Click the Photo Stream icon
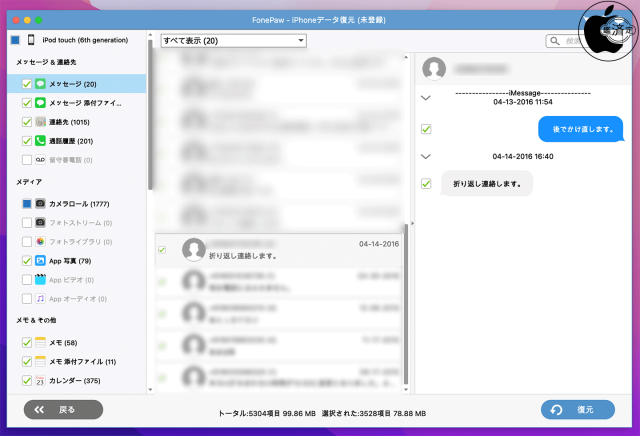Image resolution: width=640 pixels, height=436 pixels. click(x=40, y=222)
